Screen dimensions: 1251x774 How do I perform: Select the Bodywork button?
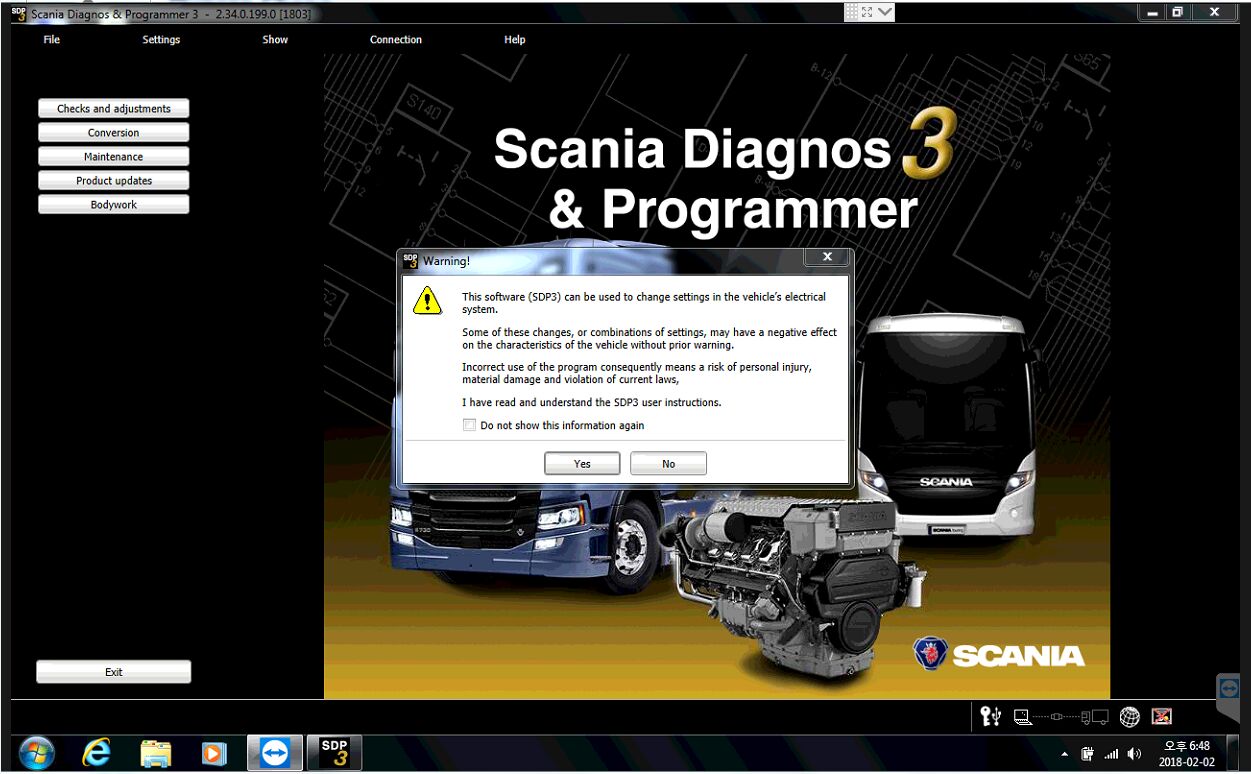pos(114,205)
